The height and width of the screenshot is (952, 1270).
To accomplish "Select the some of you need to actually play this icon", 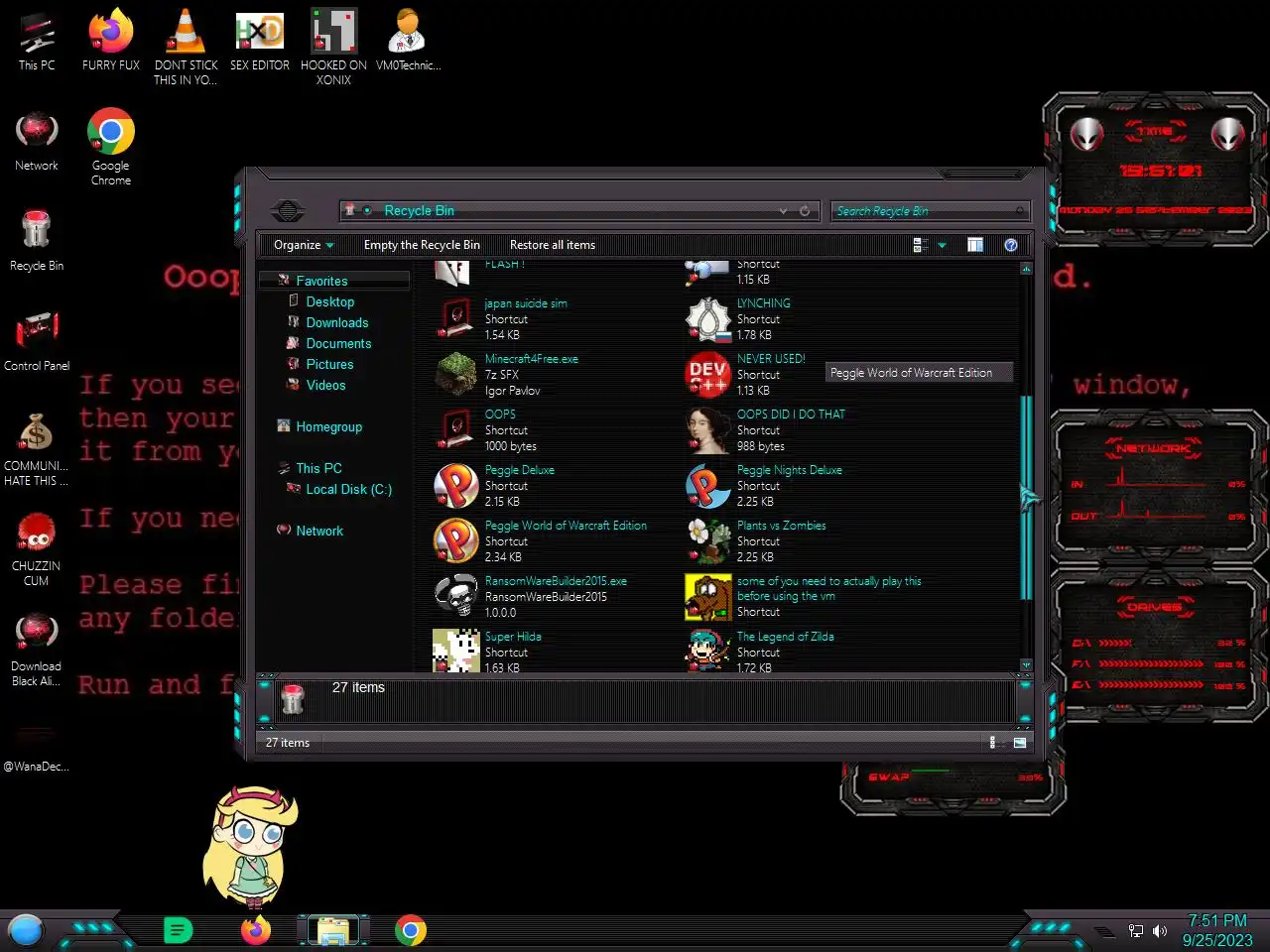I will point(708,596).
